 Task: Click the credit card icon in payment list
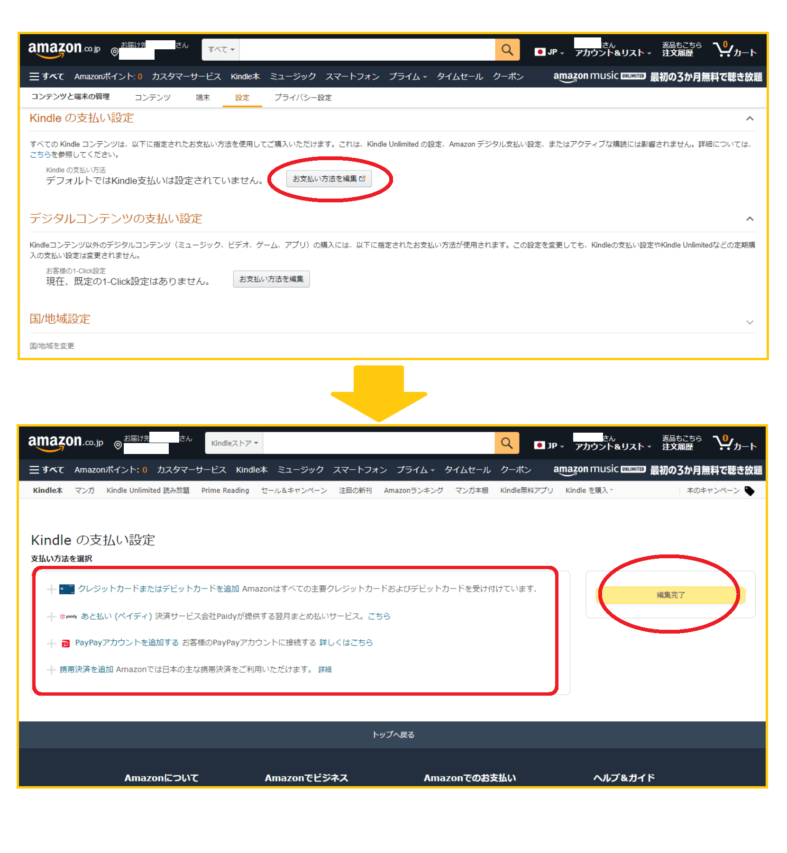tap(66, 589)
